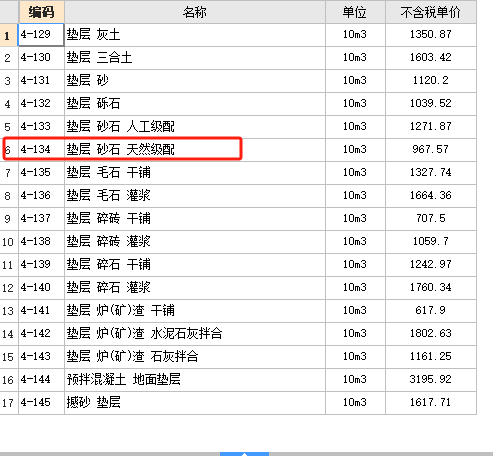Click price cell 1120.2
493x456 pixels.
tap(431, 81)
